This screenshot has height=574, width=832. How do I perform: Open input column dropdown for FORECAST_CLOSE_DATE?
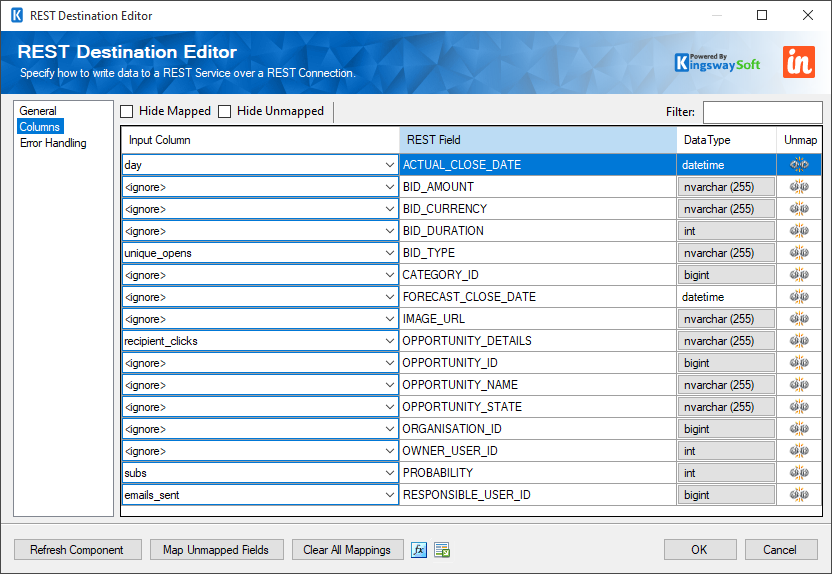point(389,297)
